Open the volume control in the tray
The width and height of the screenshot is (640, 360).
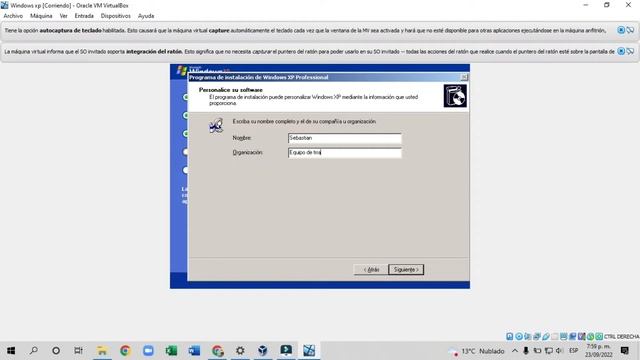560,351
